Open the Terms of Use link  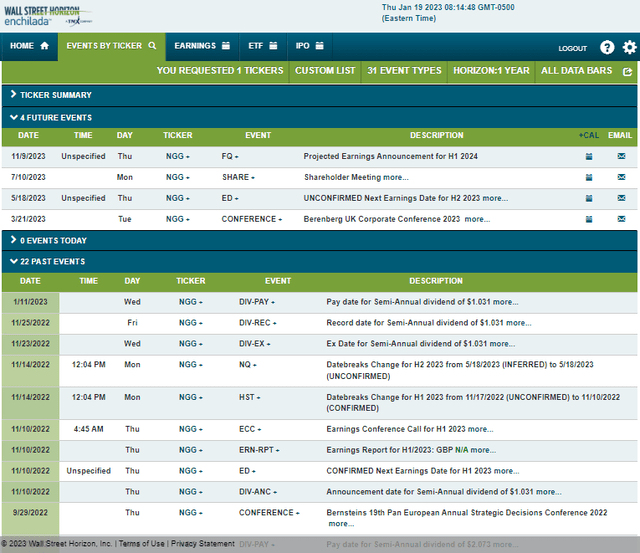point(142,544)
